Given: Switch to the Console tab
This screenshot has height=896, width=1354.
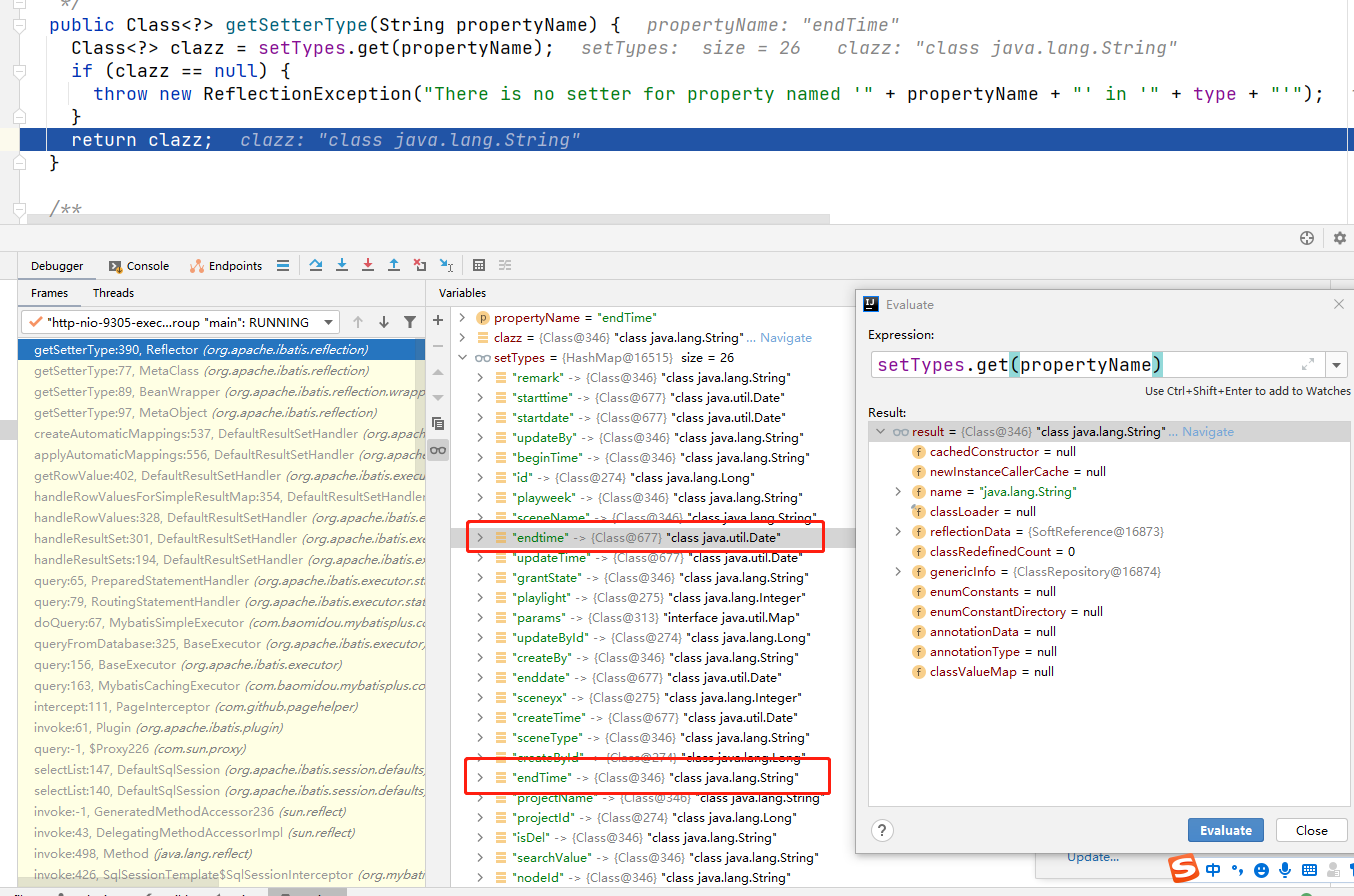Looking at the screenshot, I should pos(139,266).
